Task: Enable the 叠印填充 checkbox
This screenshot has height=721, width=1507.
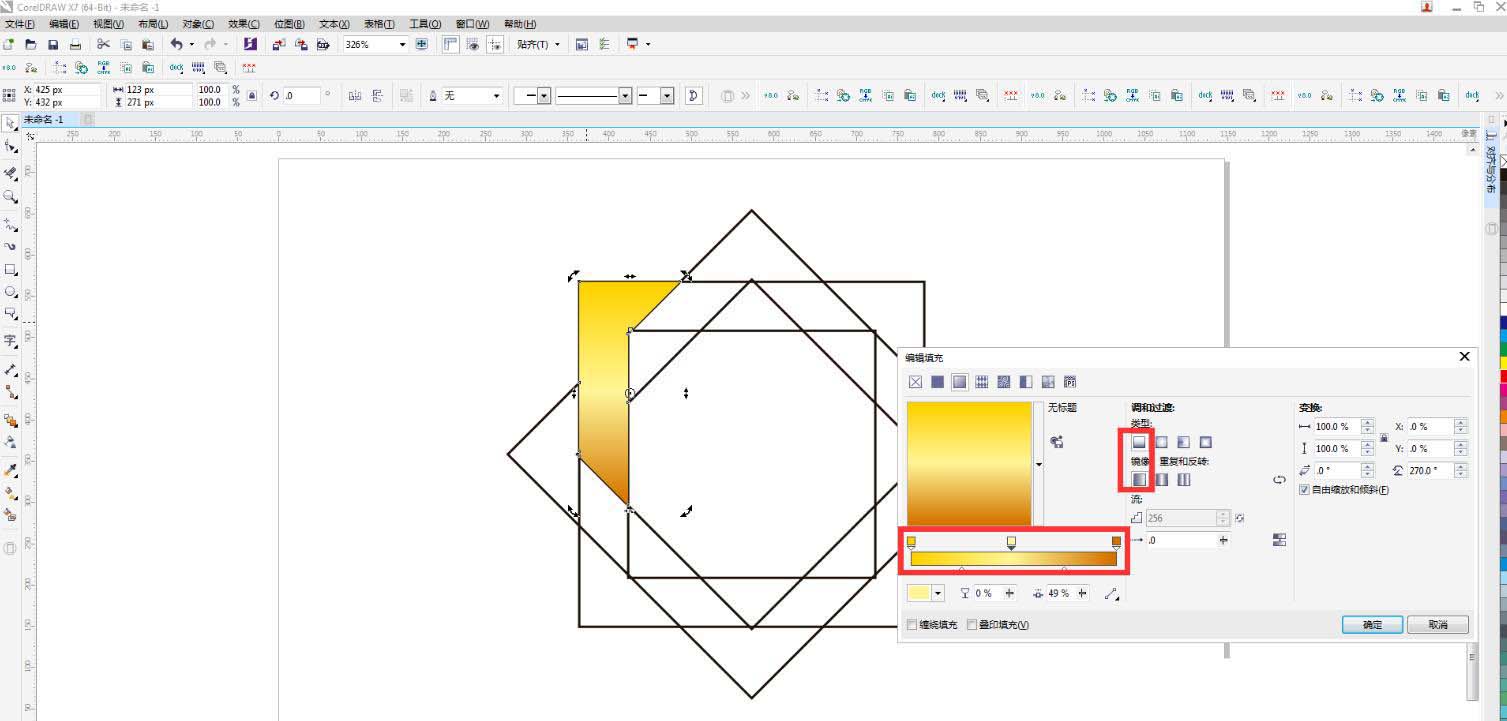Action: [972, 625]
